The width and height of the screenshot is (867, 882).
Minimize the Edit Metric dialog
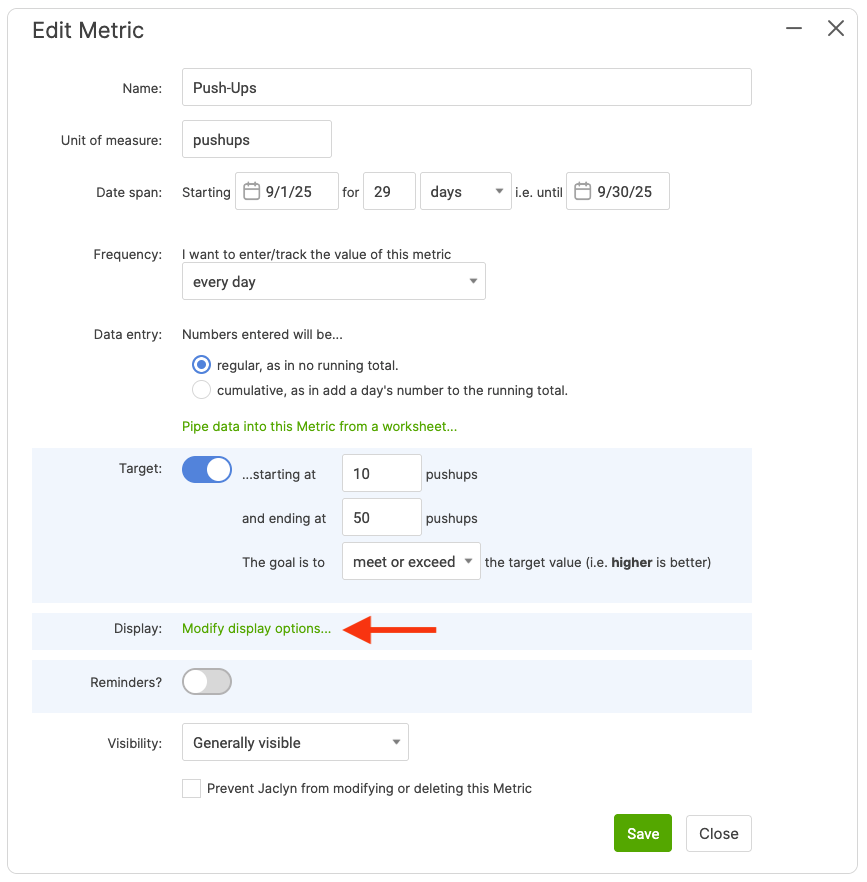[x=794, y=29]
